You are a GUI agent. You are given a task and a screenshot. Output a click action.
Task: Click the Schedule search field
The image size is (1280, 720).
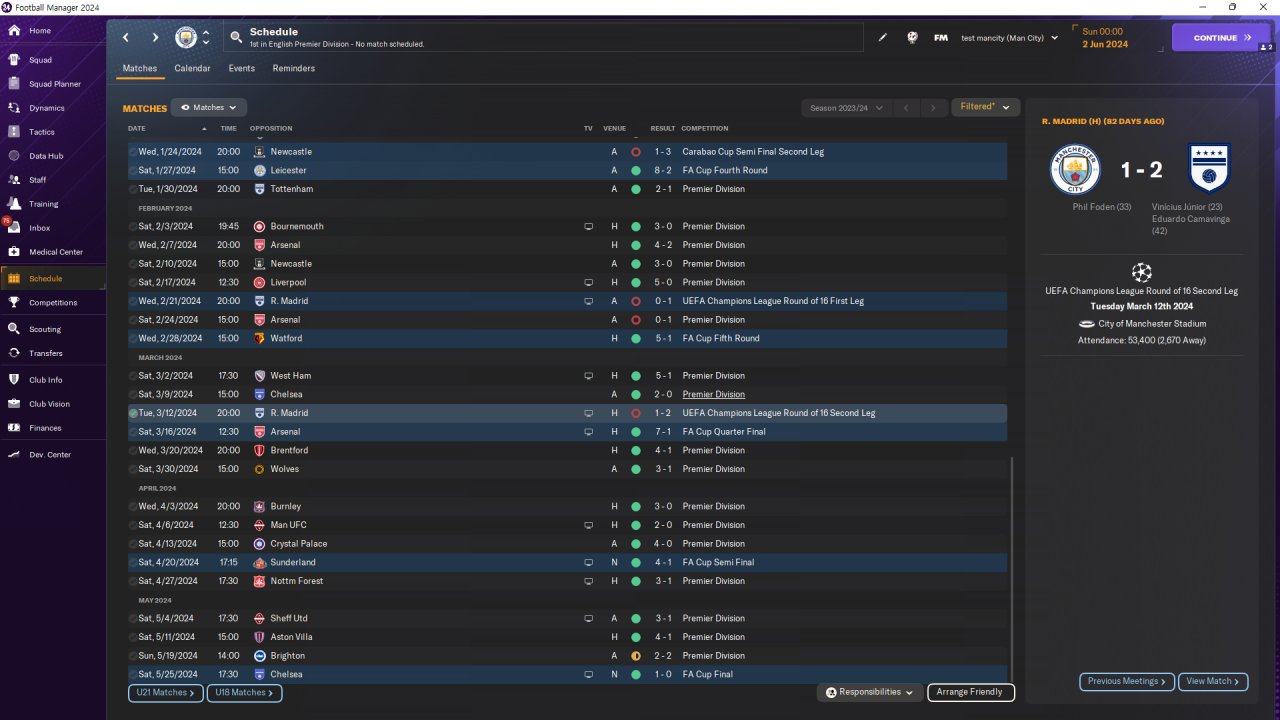543,38
